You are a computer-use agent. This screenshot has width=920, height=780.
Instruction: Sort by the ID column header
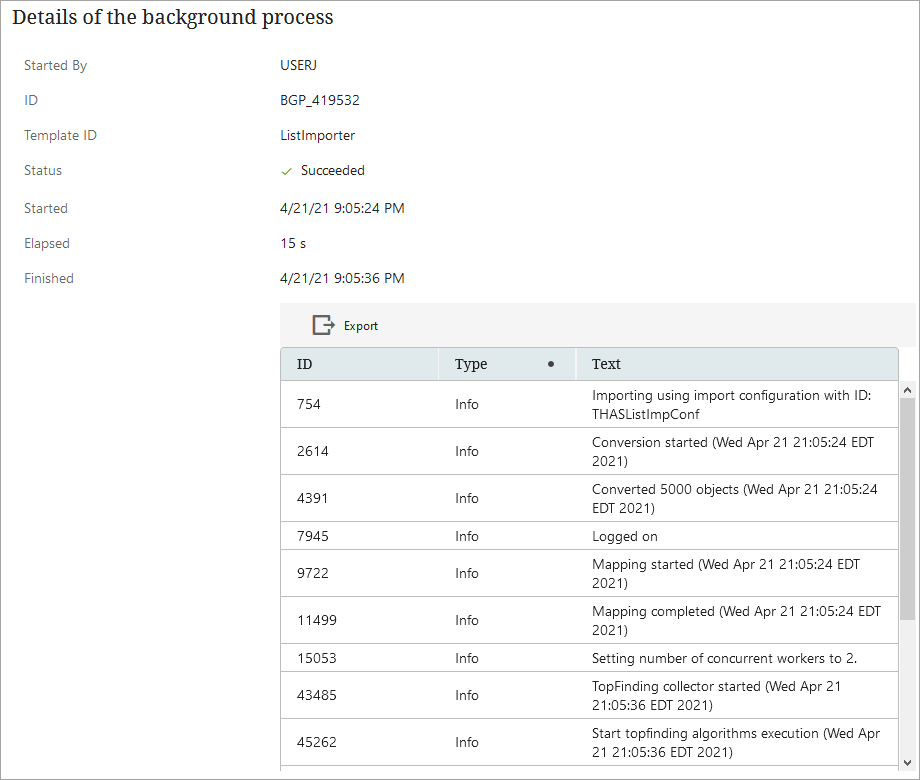[305, 364]
